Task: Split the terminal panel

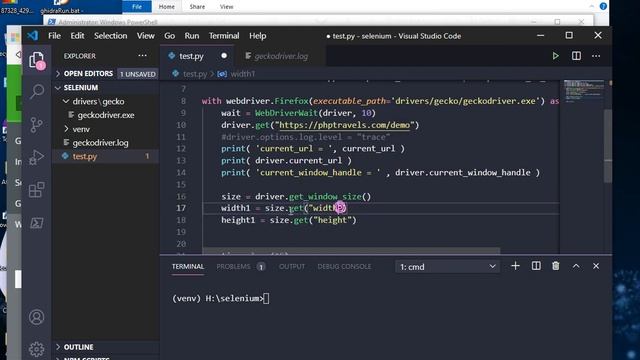Action: click(x=536, y=266)
